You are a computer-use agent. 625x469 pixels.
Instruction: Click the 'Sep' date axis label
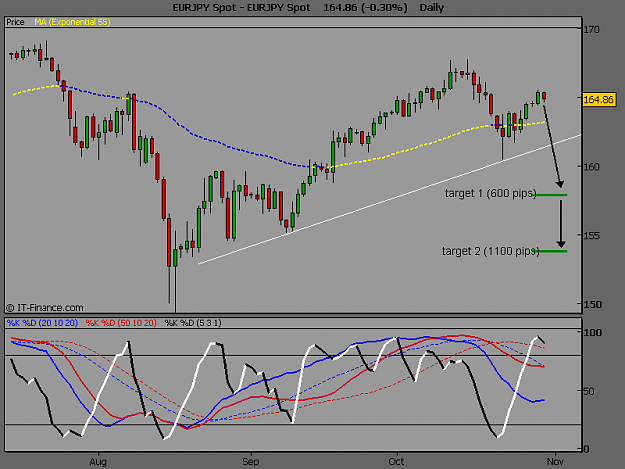(251, 462)
